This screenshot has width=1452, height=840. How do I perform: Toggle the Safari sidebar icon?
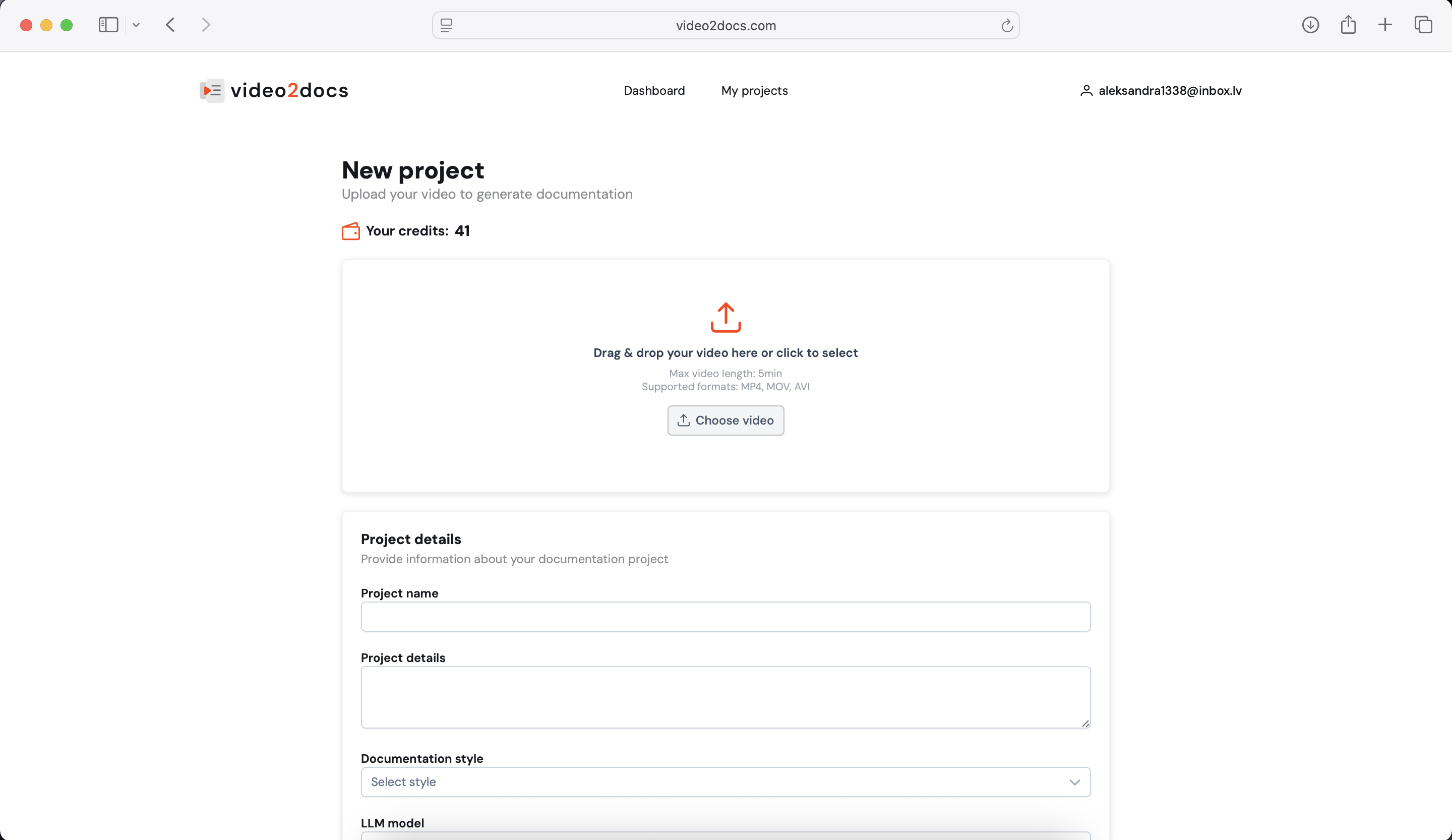108,25
